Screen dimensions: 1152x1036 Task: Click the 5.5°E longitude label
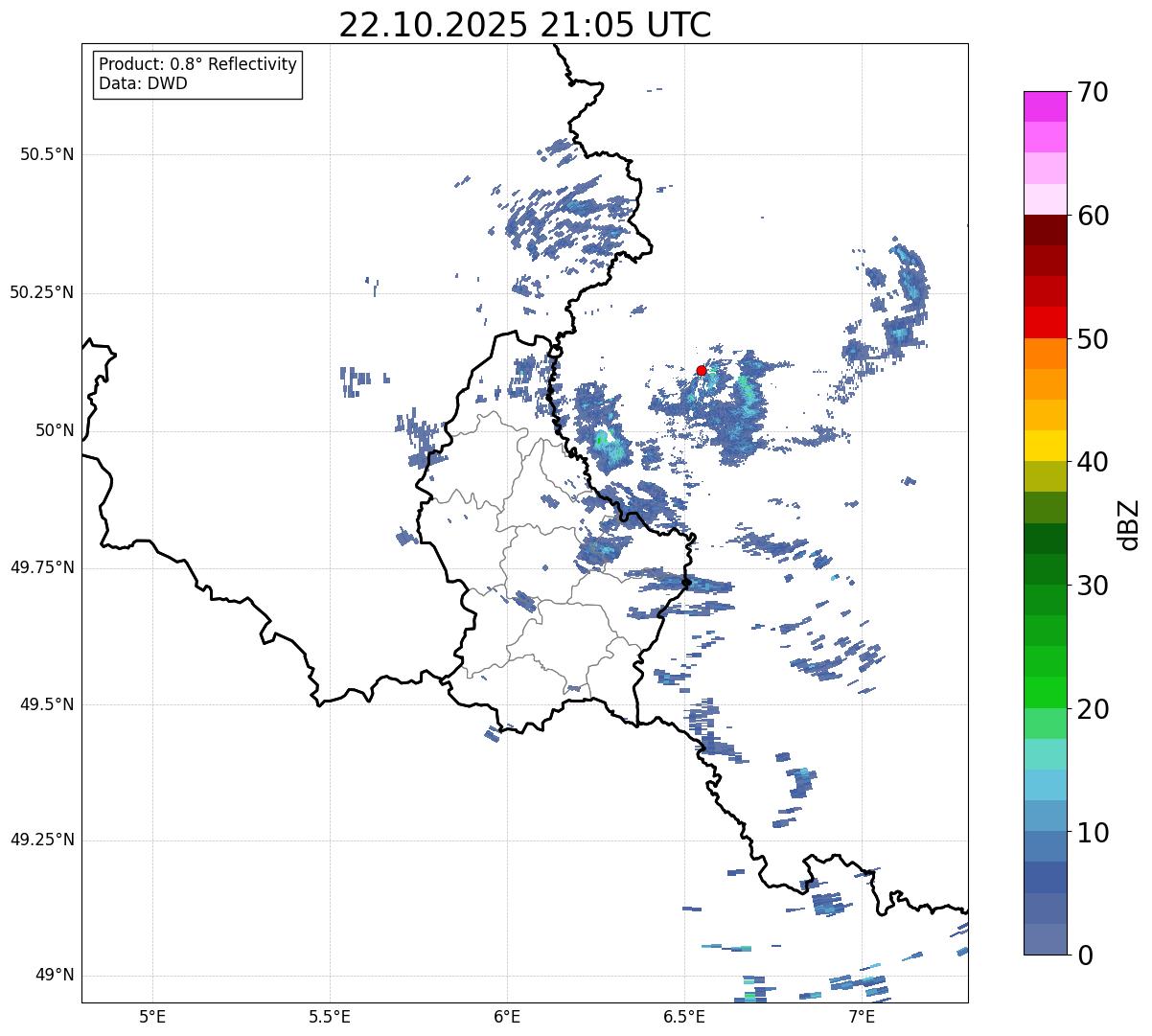pyautogui.click(x=330, y=1016)
